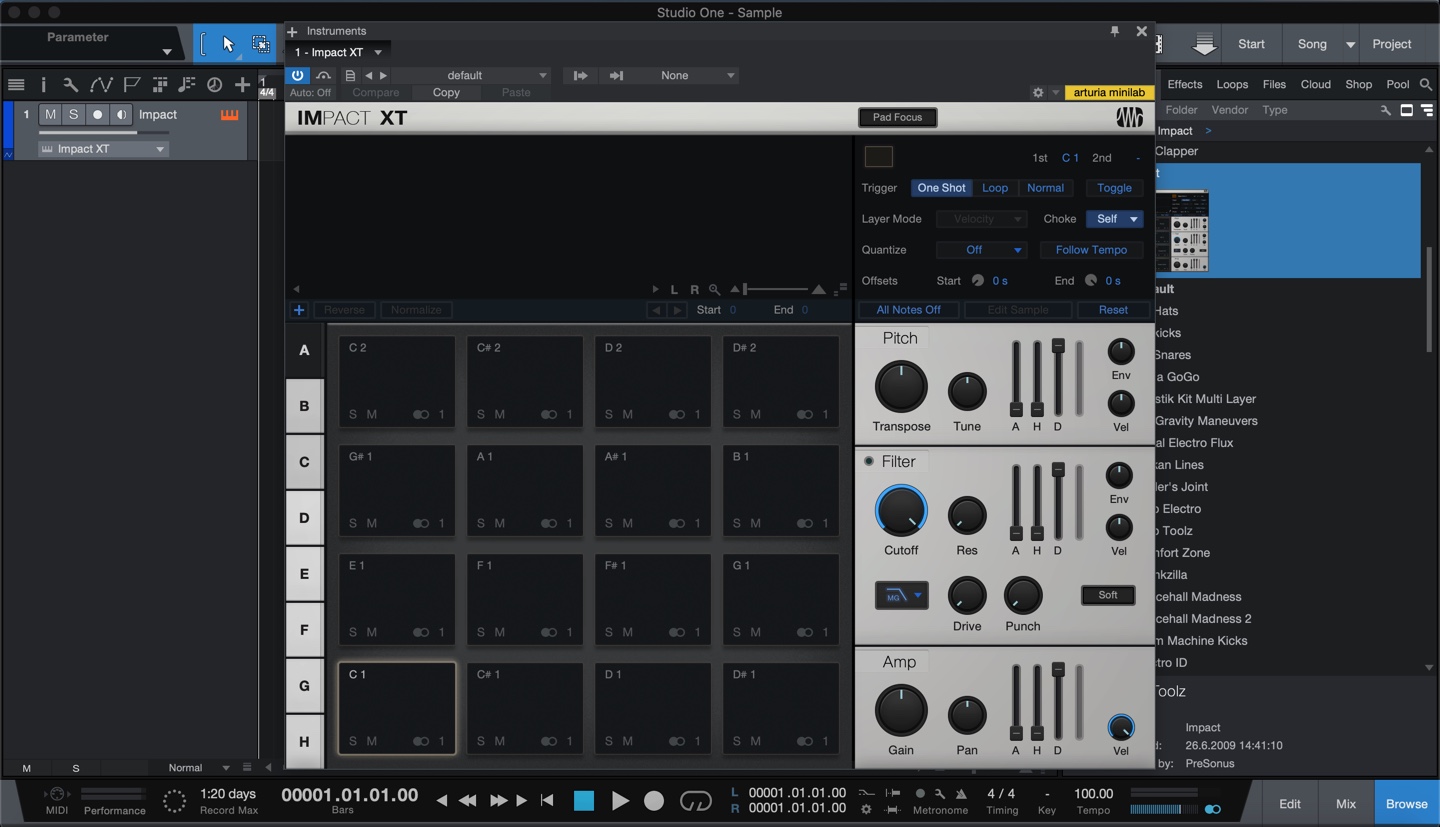The image size is (1440, 827).
Task: Set trigger mode to Loop
Action: coord(995,187)
